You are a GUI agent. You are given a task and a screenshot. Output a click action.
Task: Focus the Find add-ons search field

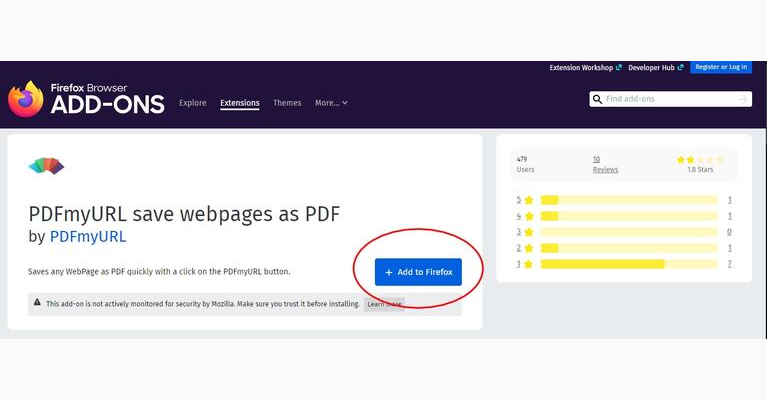tap(670, 99)
